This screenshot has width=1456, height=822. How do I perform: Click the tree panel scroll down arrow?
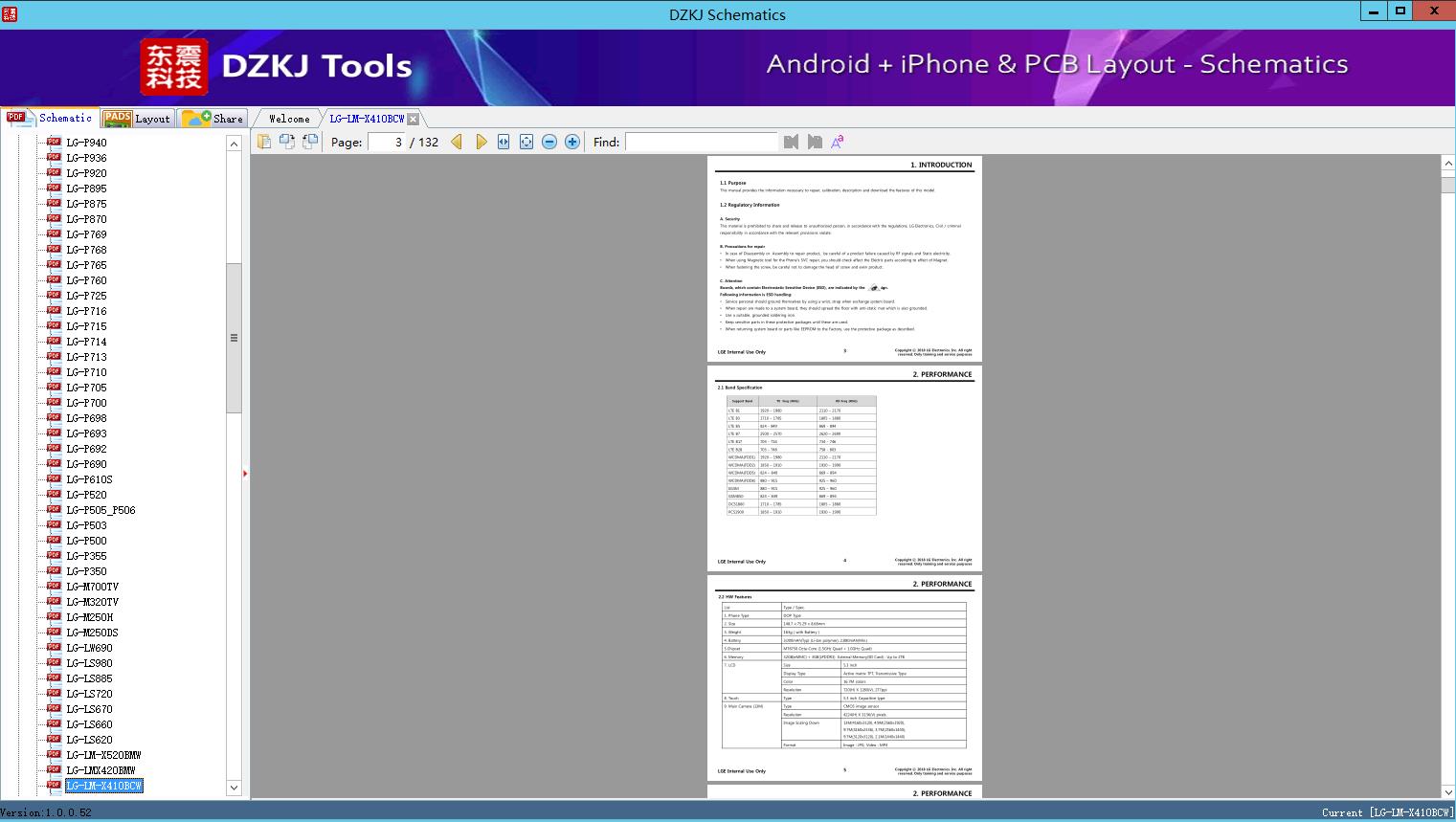pyautogui.click(x=234, y=788)
